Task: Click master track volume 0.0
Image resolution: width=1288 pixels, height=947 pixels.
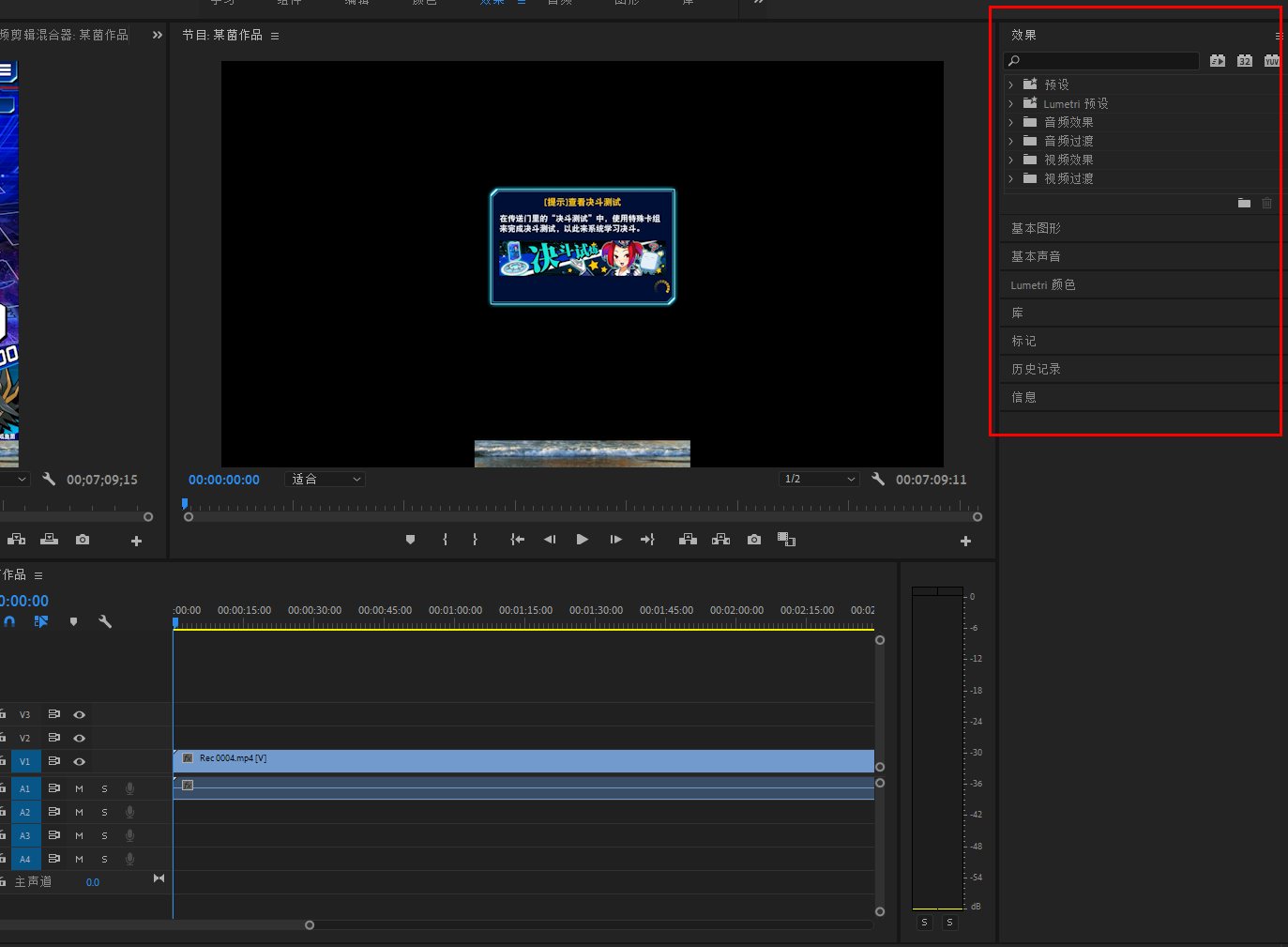Action: point(93,882)
